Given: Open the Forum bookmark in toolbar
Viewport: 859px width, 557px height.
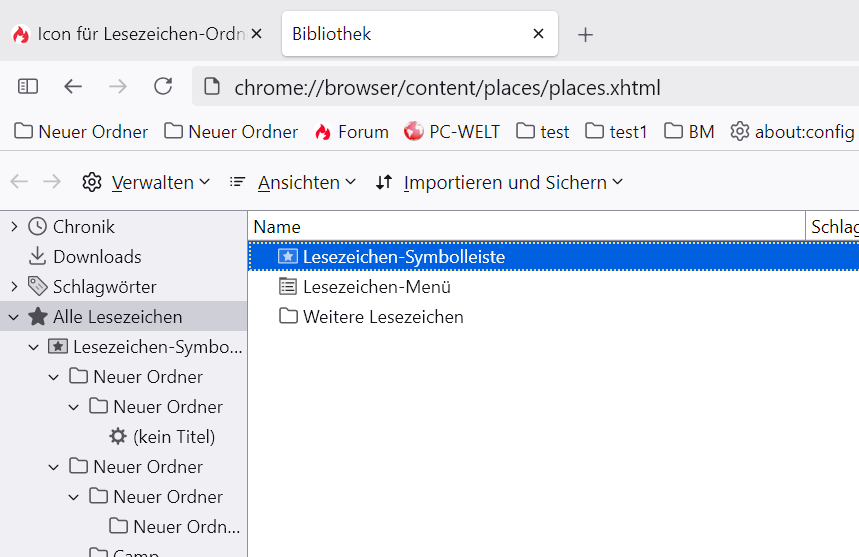Looking at the screenshot, I should (351, 132).
